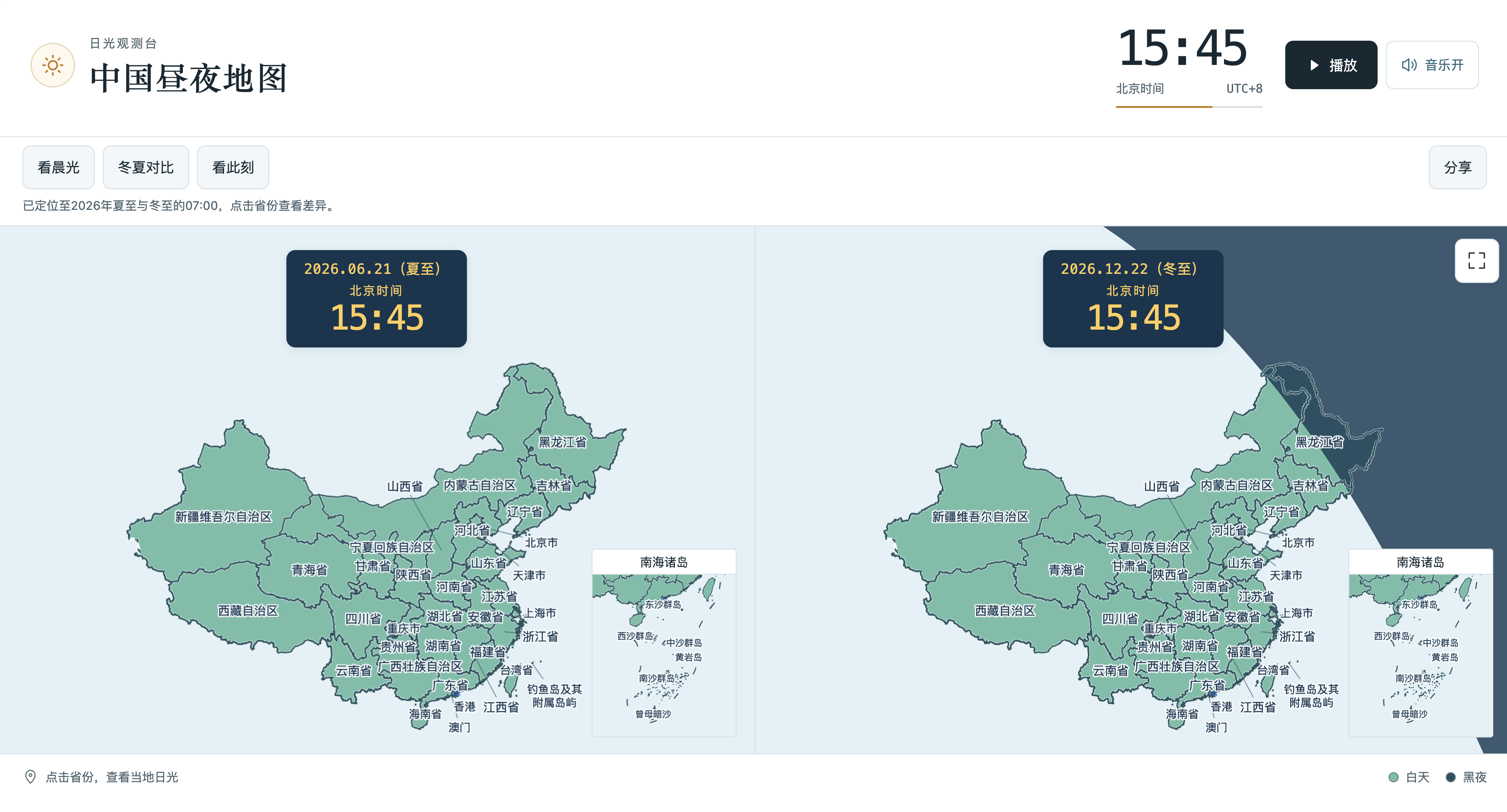Click the fullscreen expand icon on map

point(1476,261)
